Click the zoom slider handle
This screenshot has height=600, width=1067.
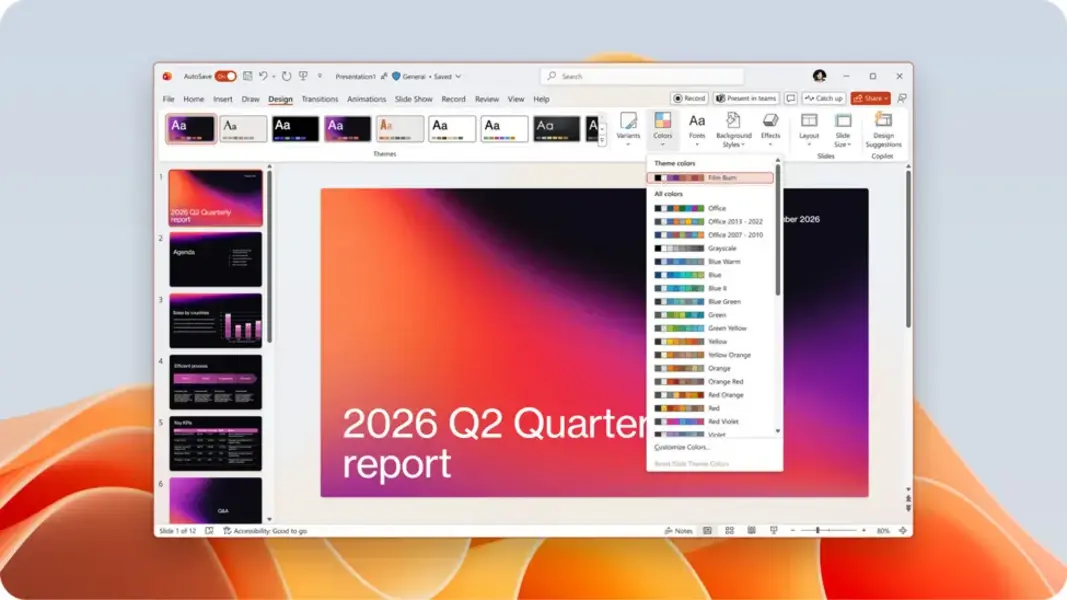click(817, 531)
